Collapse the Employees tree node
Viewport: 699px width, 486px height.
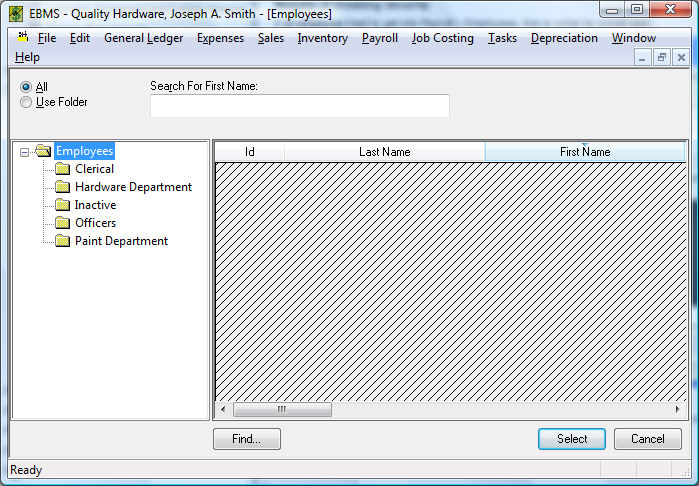[x=25, y=152]
